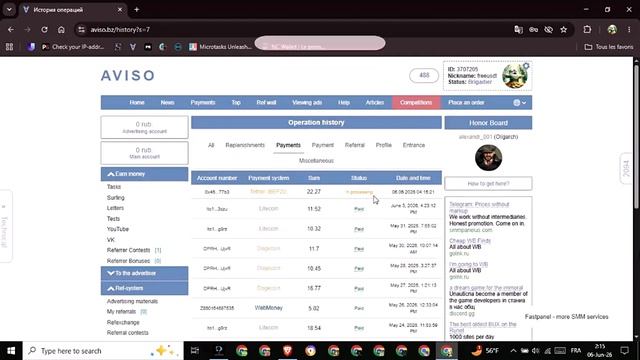
Task: Open the volume icon in system tray
Action: [536, 351]
